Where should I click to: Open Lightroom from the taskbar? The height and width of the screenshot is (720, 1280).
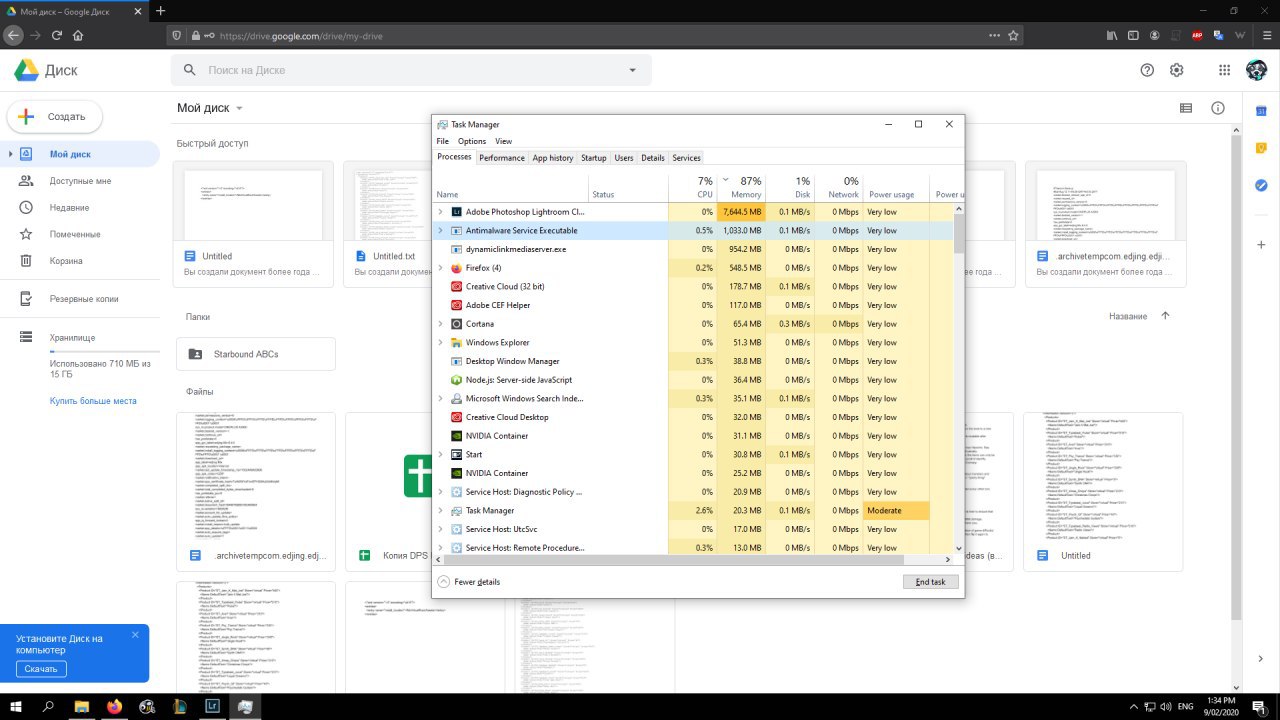[x=212, y=706]
